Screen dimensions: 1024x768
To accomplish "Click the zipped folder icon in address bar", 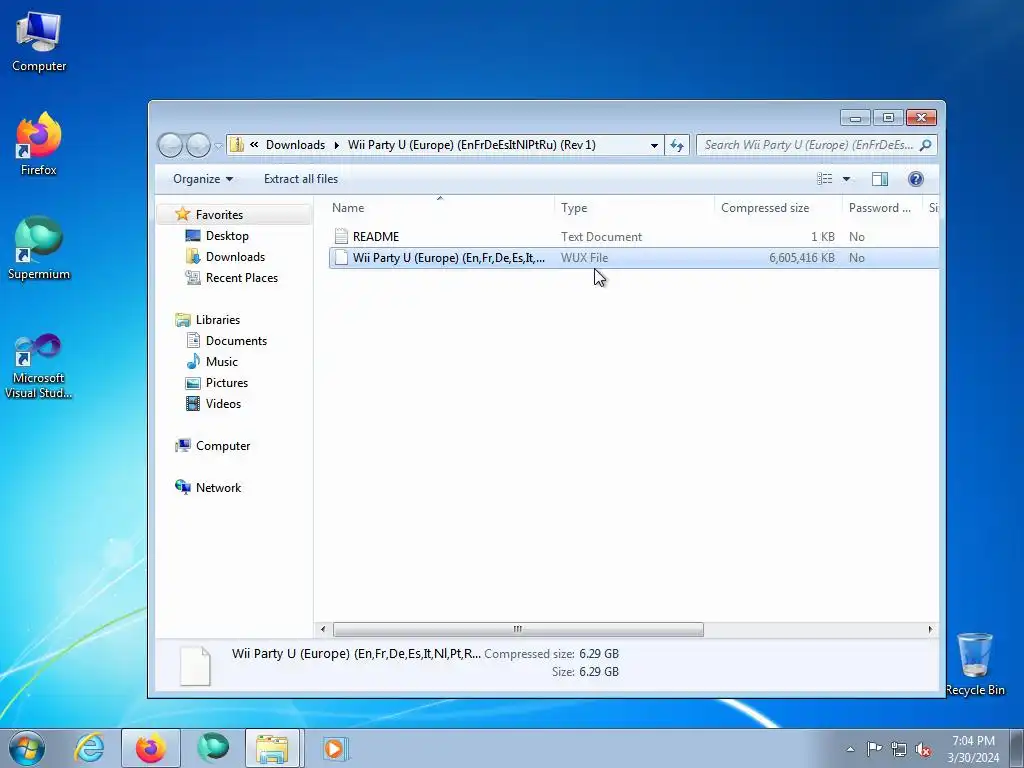I will [237, 144].
